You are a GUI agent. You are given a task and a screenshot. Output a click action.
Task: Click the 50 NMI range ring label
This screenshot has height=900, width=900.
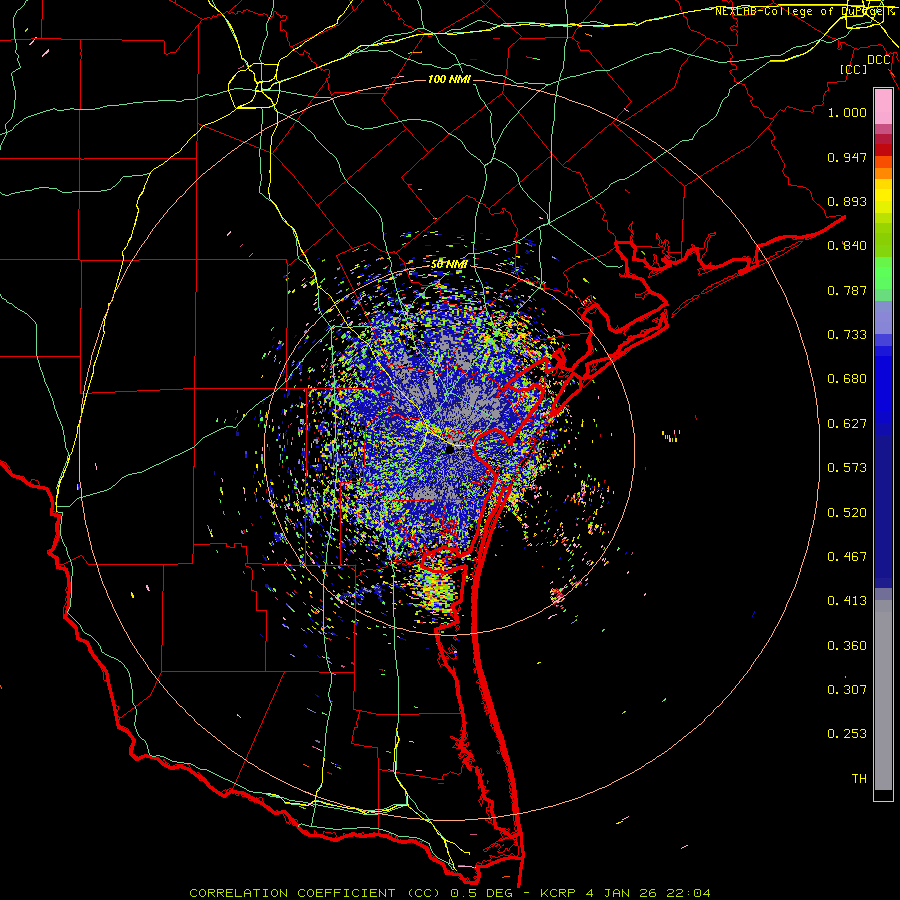(449, 264)
